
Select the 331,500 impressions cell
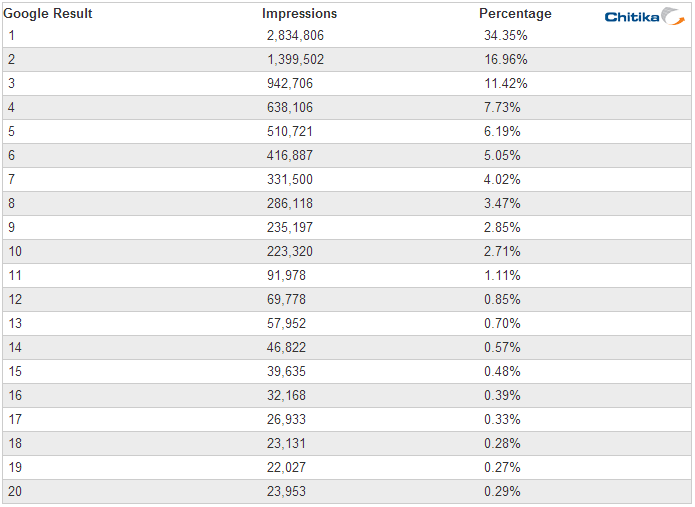tap(290, 180)
